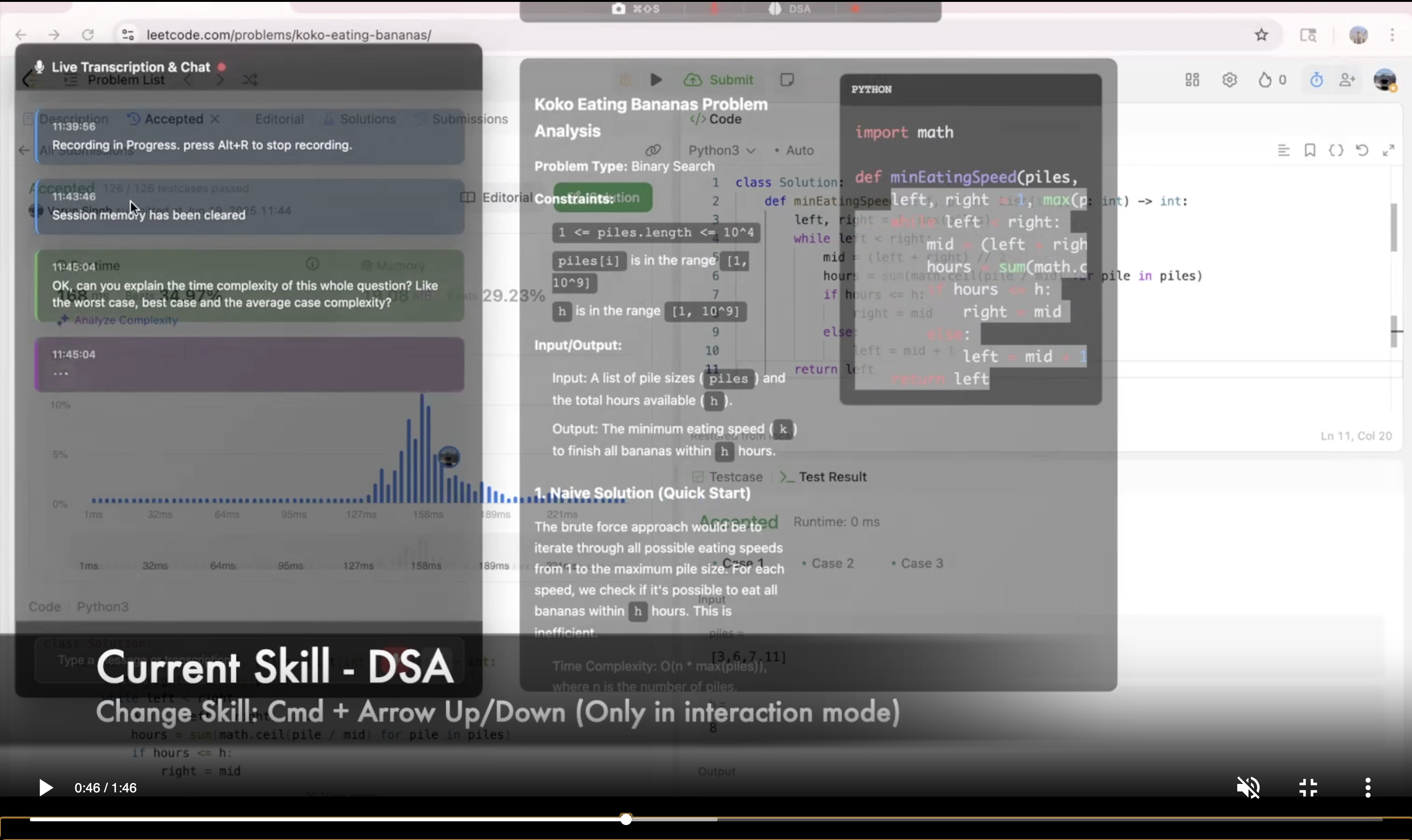Click the Live Transcription & Chat header
The height and width of the screenshot is (840, 1412).
[x=131, y=67]
